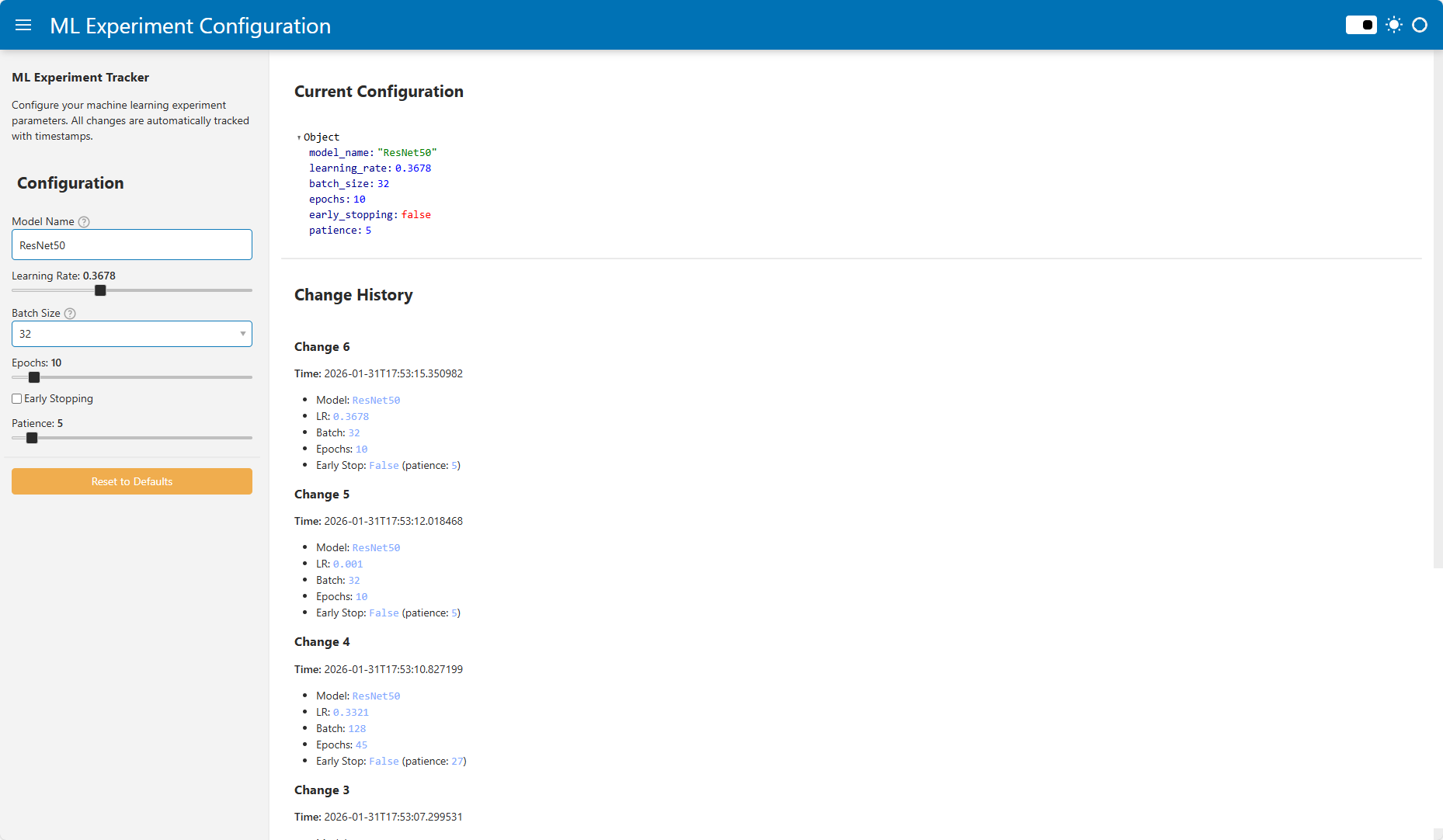Click the Batch Size help icon

tap(70, 314)
